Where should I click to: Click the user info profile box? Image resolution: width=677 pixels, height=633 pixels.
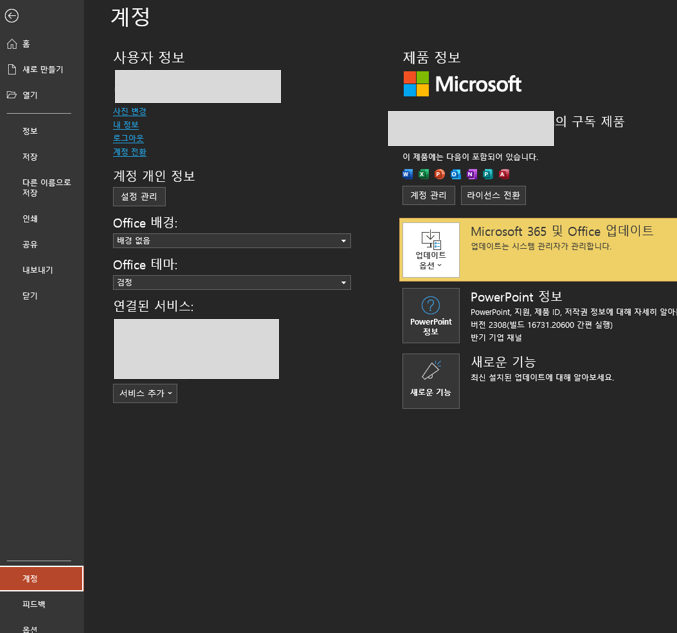click(x=198, y=86)
